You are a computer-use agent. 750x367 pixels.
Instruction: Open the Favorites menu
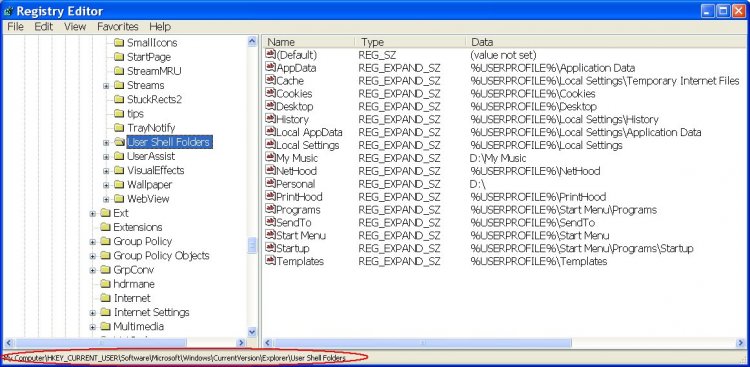(x=118, y=27)
